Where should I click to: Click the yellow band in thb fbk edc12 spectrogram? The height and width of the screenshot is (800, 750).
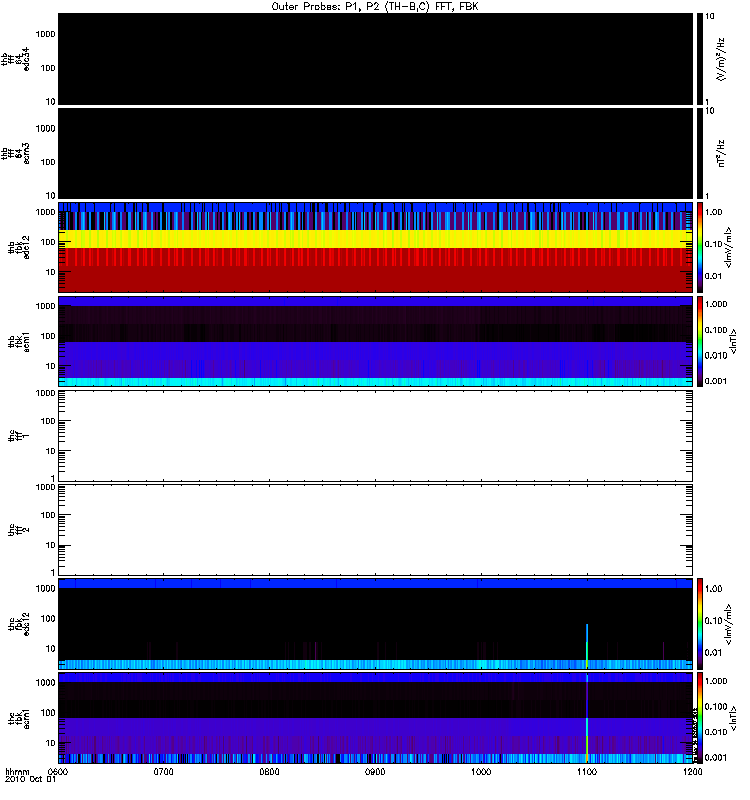(375, 239)
